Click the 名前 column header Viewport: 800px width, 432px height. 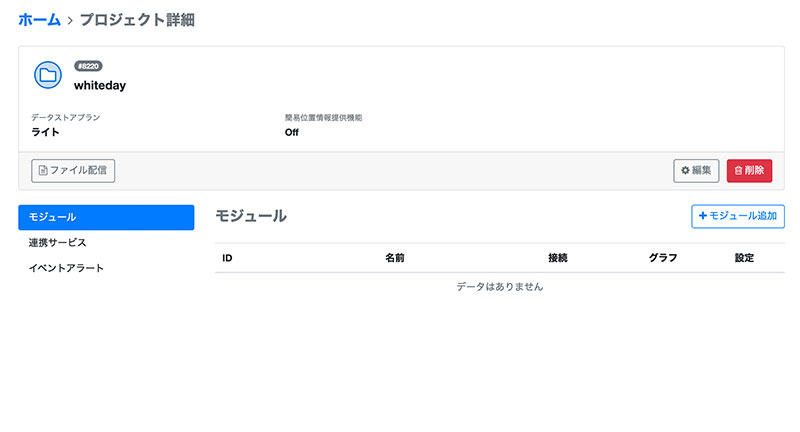coord(395,258)
